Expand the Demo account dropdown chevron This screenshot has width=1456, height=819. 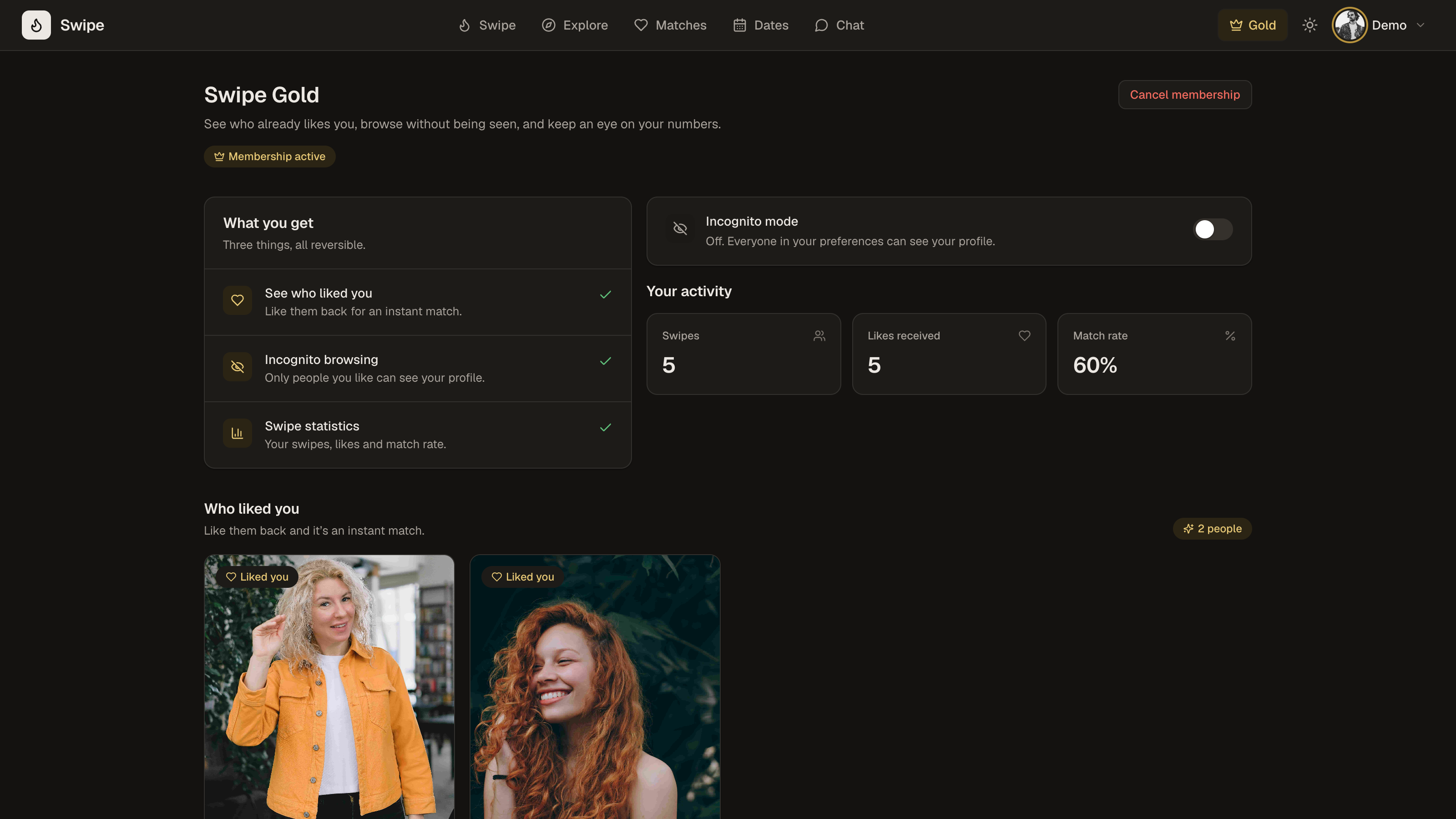[1421, 25]
